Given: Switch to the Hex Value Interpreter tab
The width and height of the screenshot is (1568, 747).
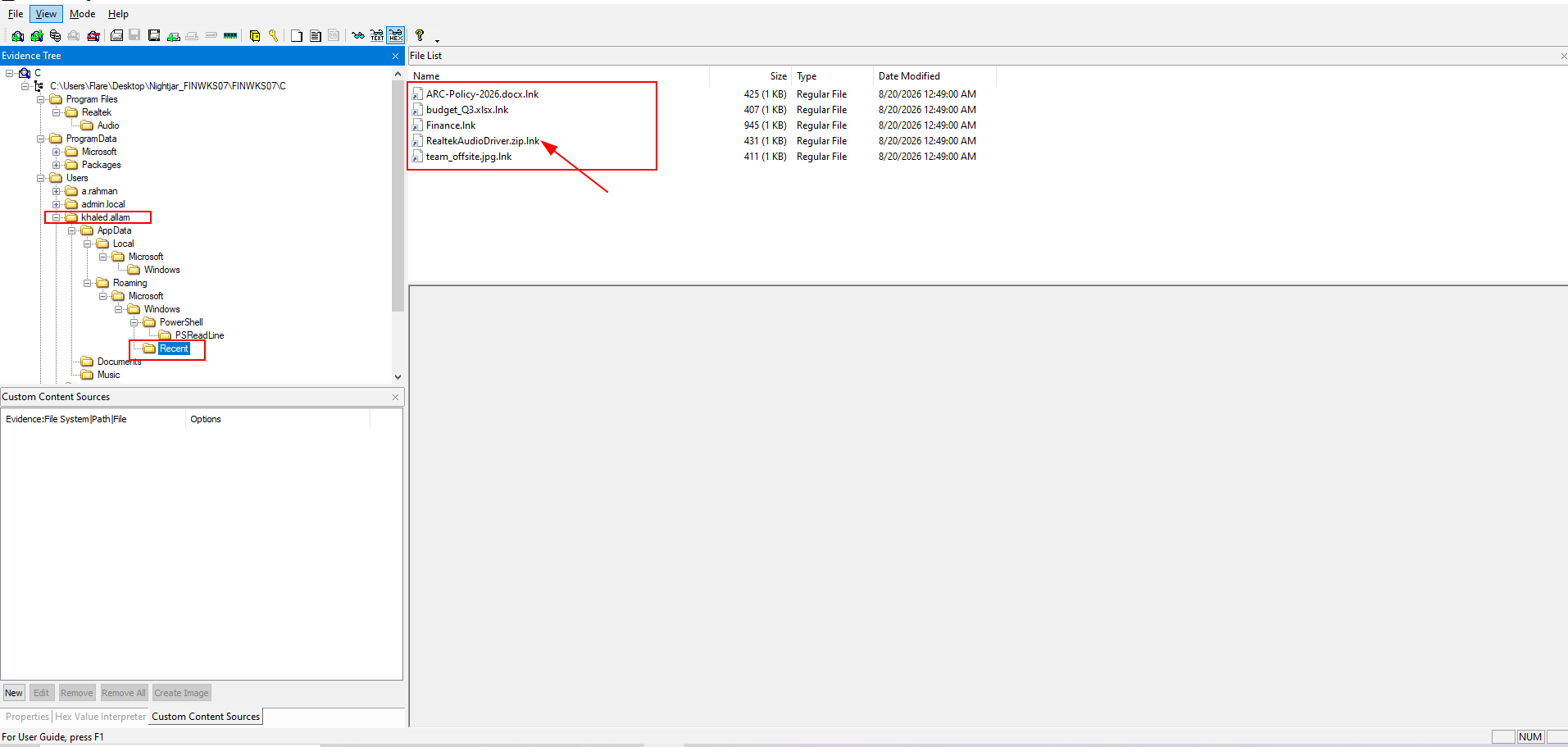Looking at the screenshot, I should point(100,717).
